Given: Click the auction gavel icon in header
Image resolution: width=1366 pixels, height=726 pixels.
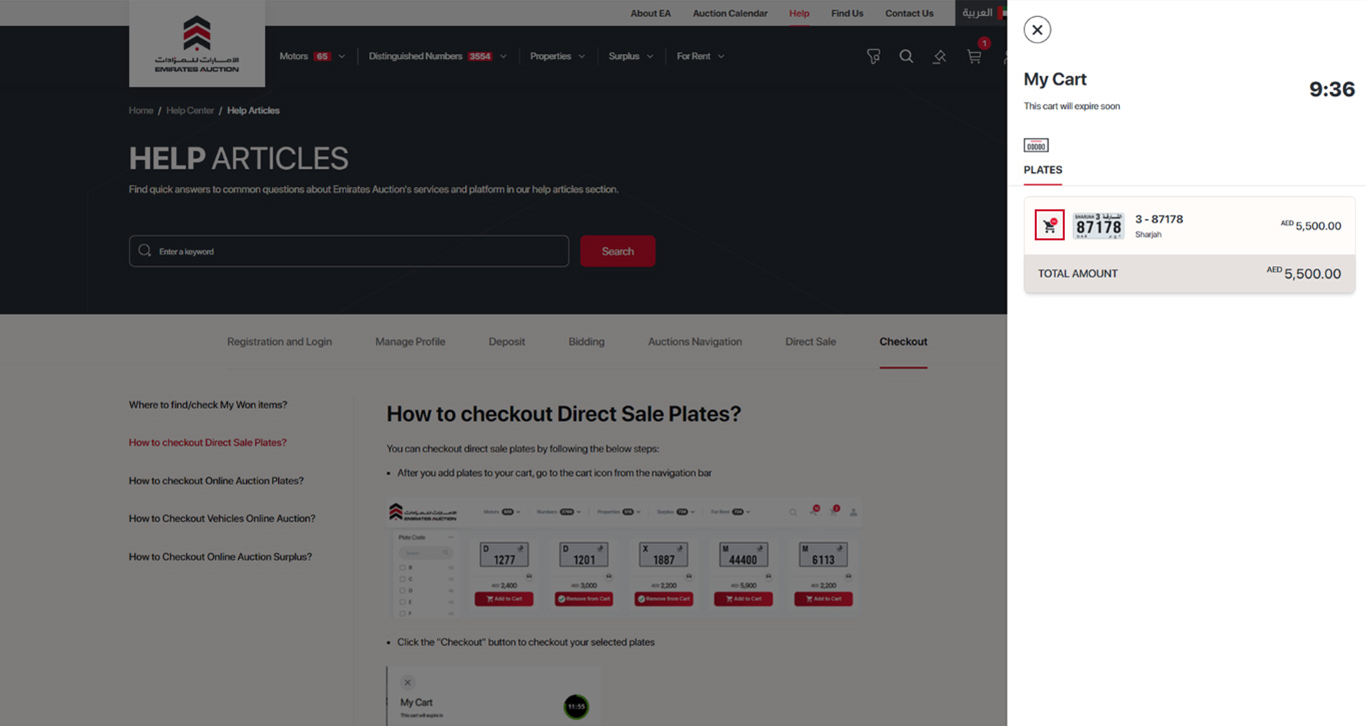Looking at the screenshot, I should click(939, 57).
